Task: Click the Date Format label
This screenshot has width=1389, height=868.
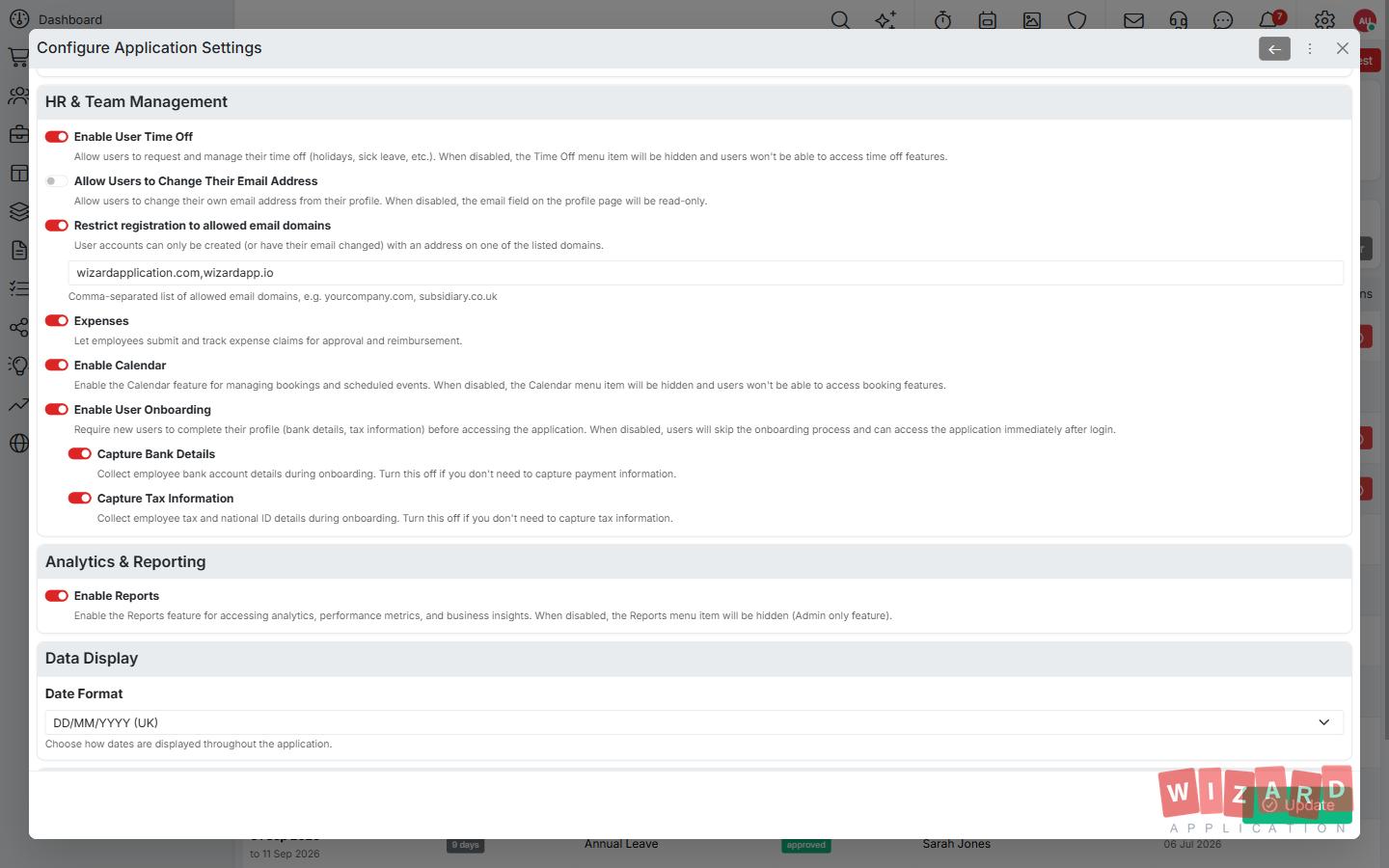Action: pos(84,693)
